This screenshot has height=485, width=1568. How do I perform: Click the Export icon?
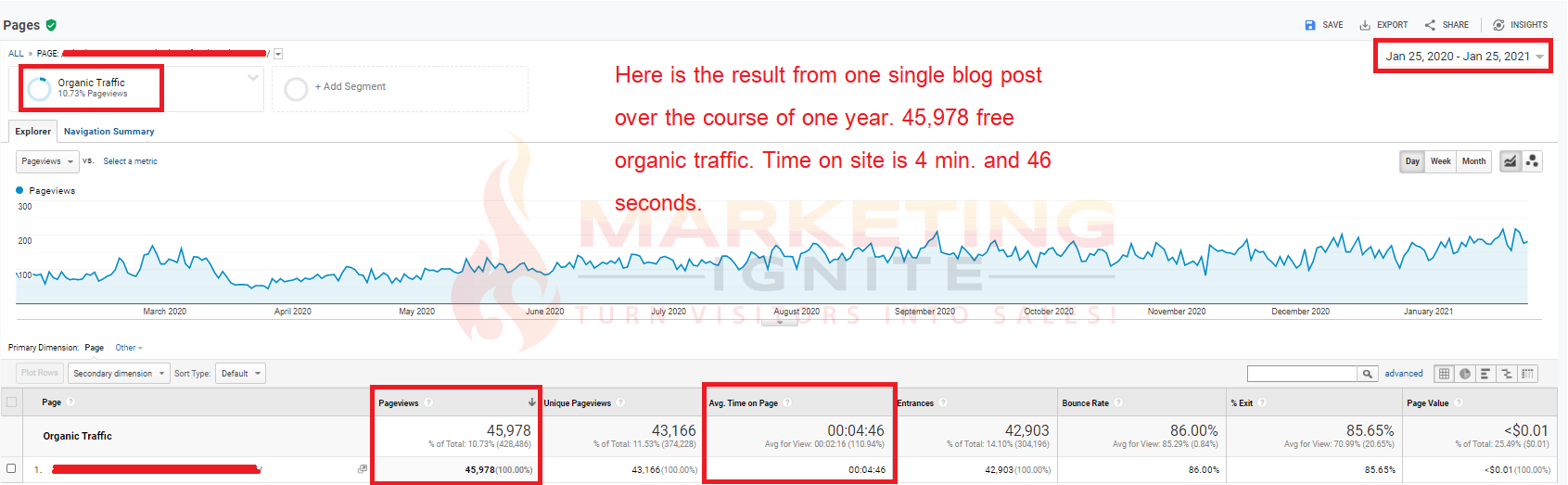(1365, 25)
